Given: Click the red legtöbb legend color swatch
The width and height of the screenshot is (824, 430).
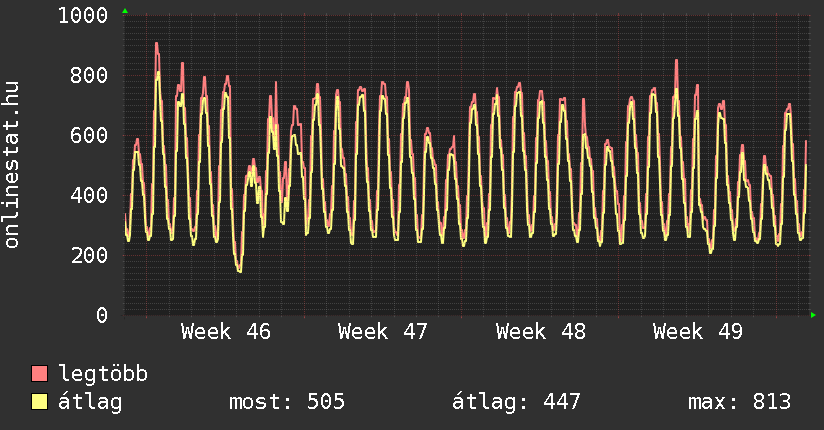Looking at the screenshot, I should click(x=40, y=374).
